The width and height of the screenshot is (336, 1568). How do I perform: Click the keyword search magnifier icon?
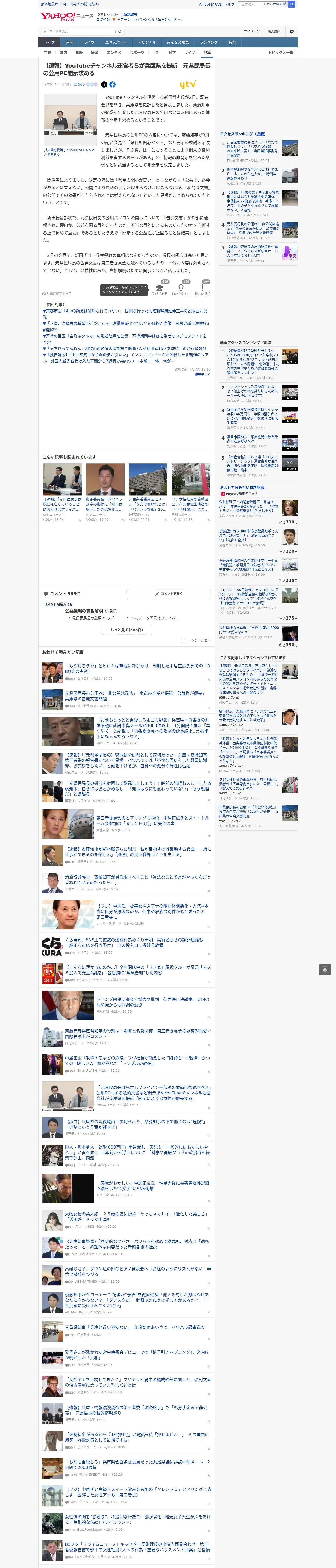click(120, 31)
